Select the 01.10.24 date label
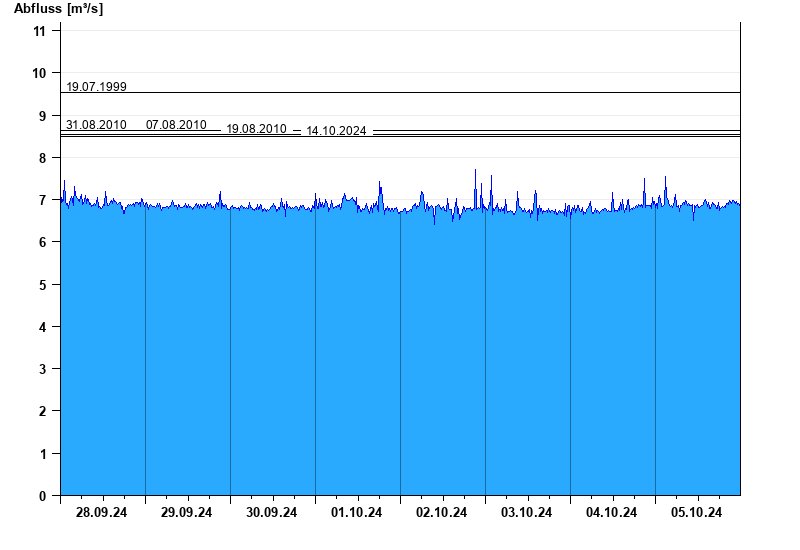 click(357, 513)
